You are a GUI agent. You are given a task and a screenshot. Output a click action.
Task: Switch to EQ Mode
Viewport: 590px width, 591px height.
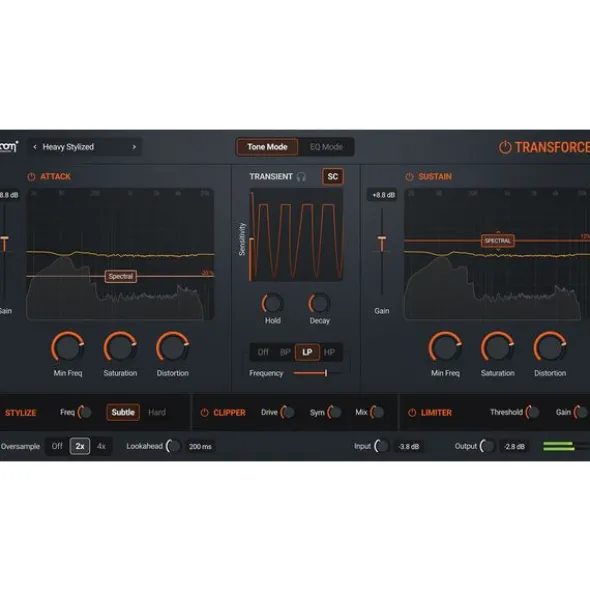coord(326,147)
